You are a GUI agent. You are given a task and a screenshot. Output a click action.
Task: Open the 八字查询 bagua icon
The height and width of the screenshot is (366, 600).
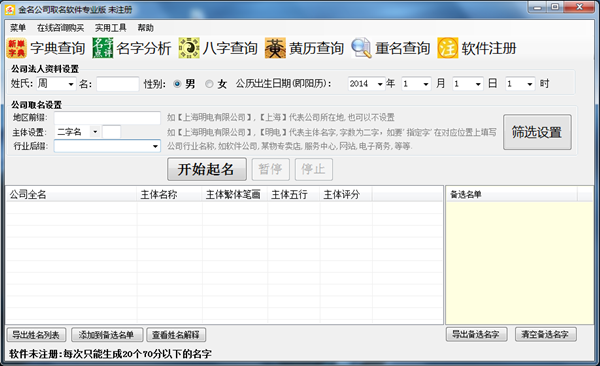coord(189,48)
